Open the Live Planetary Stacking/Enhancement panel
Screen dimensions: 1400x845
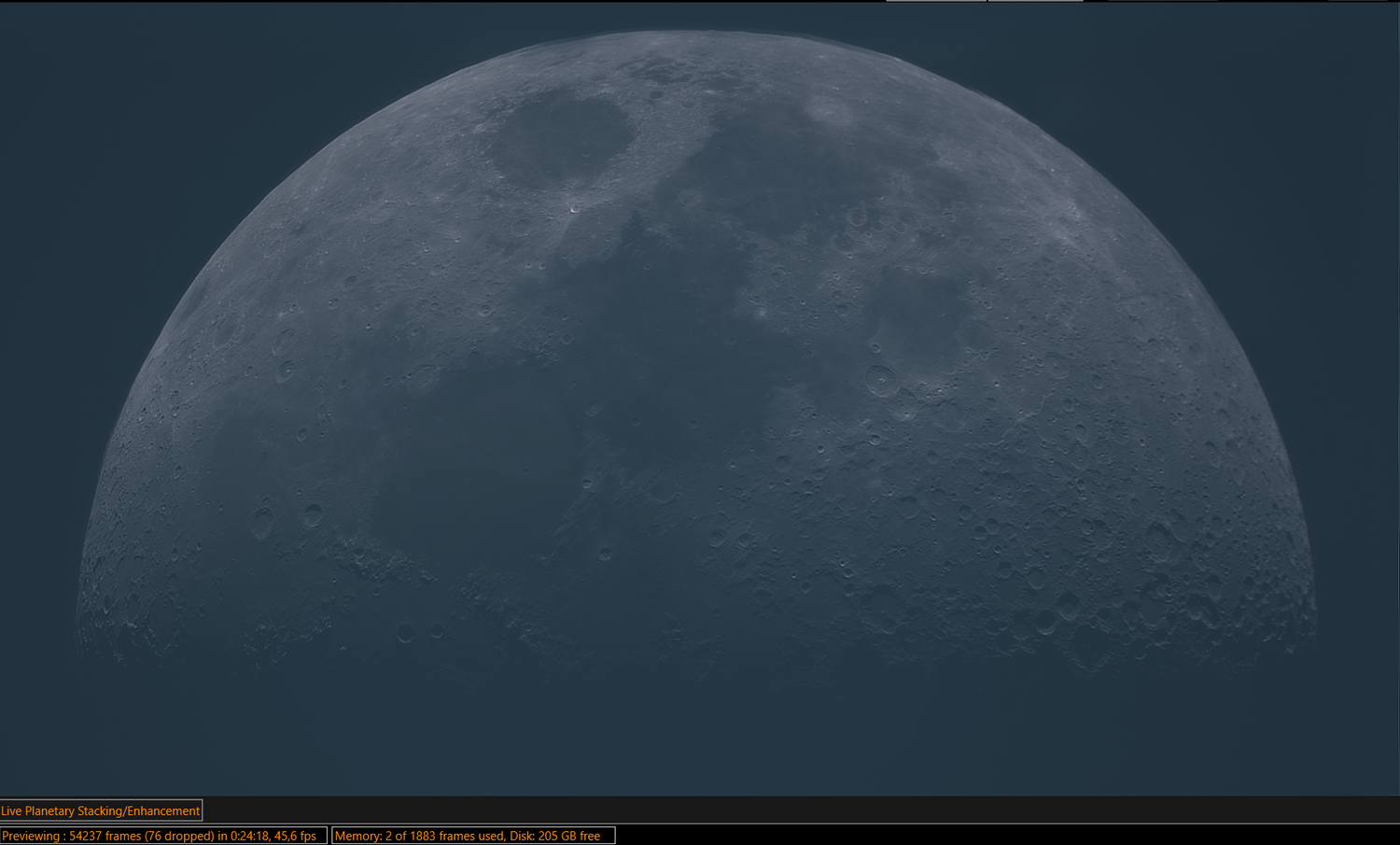pos(101,810)
